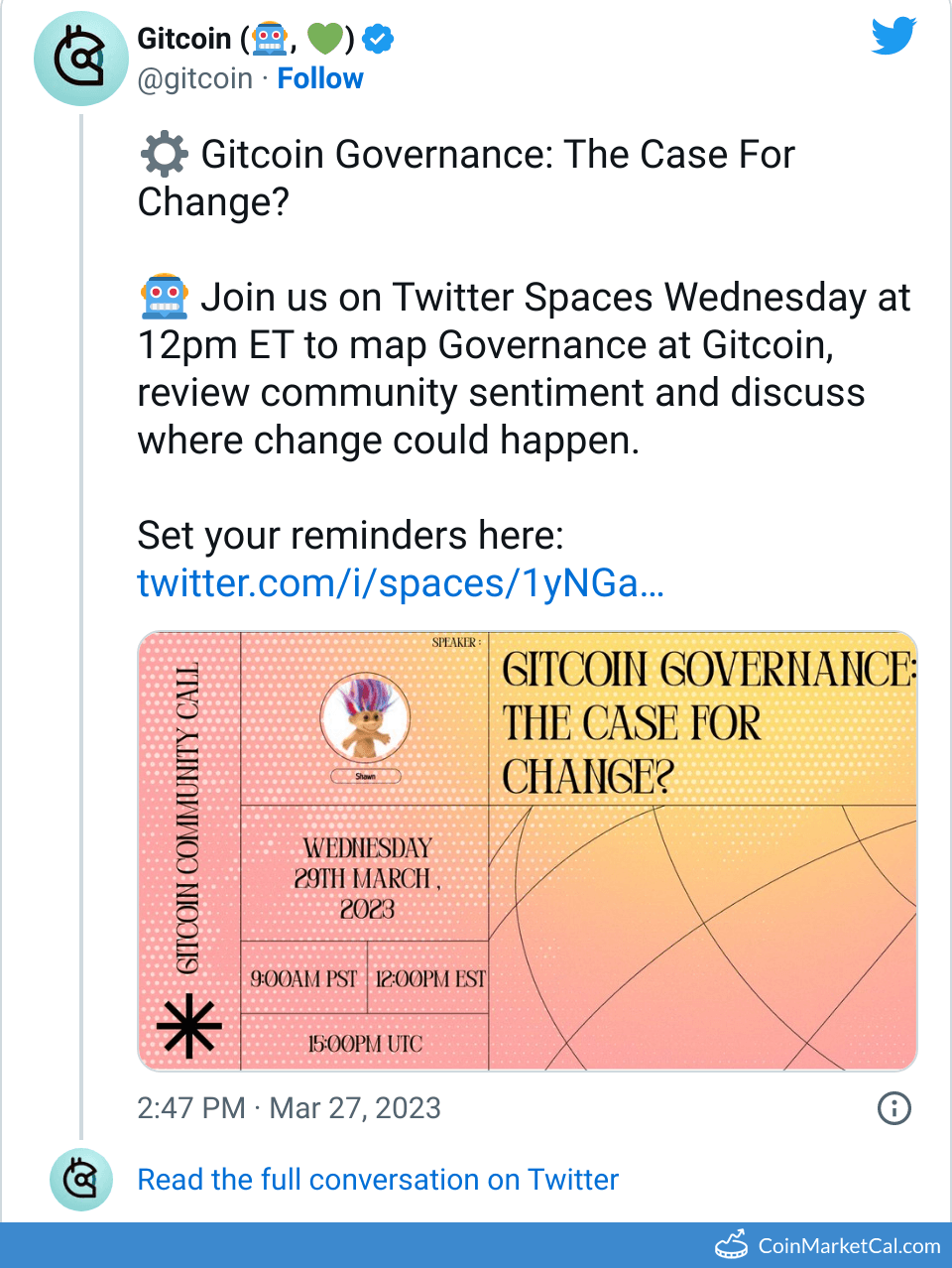The image size is (952, 1268).
Task: Click the Gitcoin Governance event poster image
Action: 529,849
